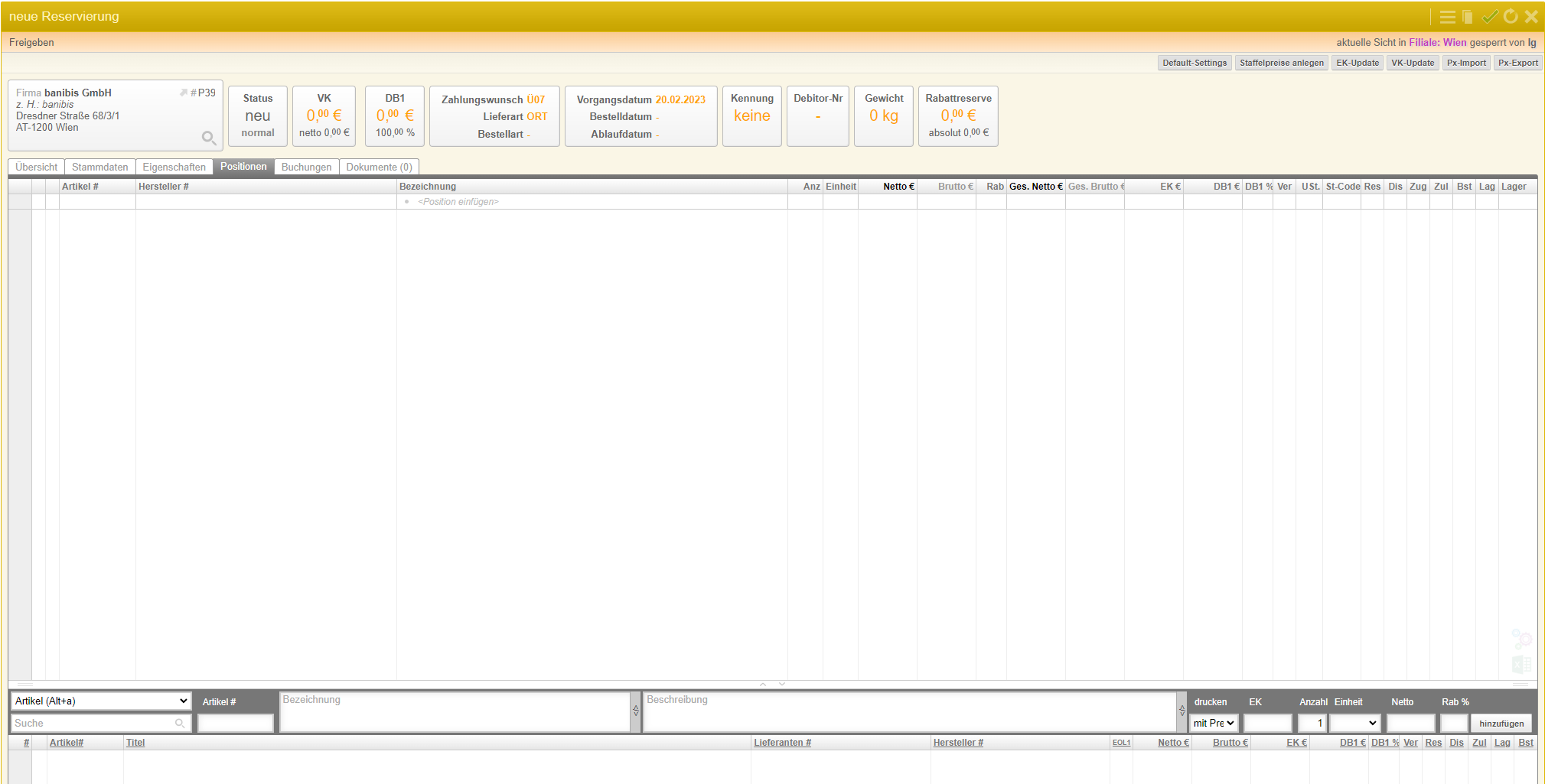Click the search magnifier in Suche field
Image resolution: width=1545 pixels, height=784 pixels.
pos(180,723)
